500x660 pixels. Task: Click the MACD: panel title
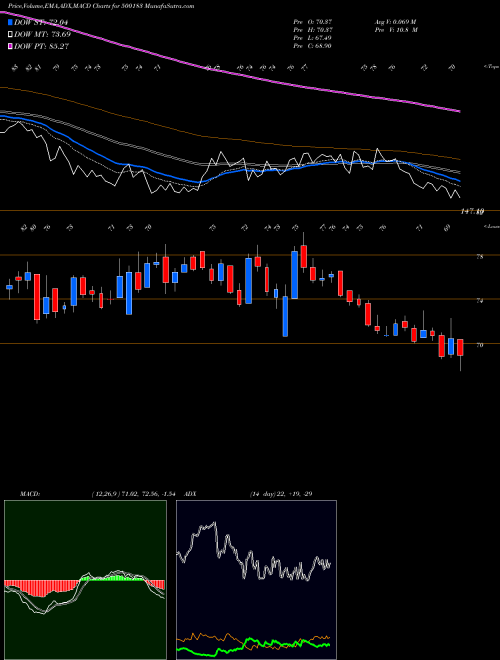pos(30,494)
